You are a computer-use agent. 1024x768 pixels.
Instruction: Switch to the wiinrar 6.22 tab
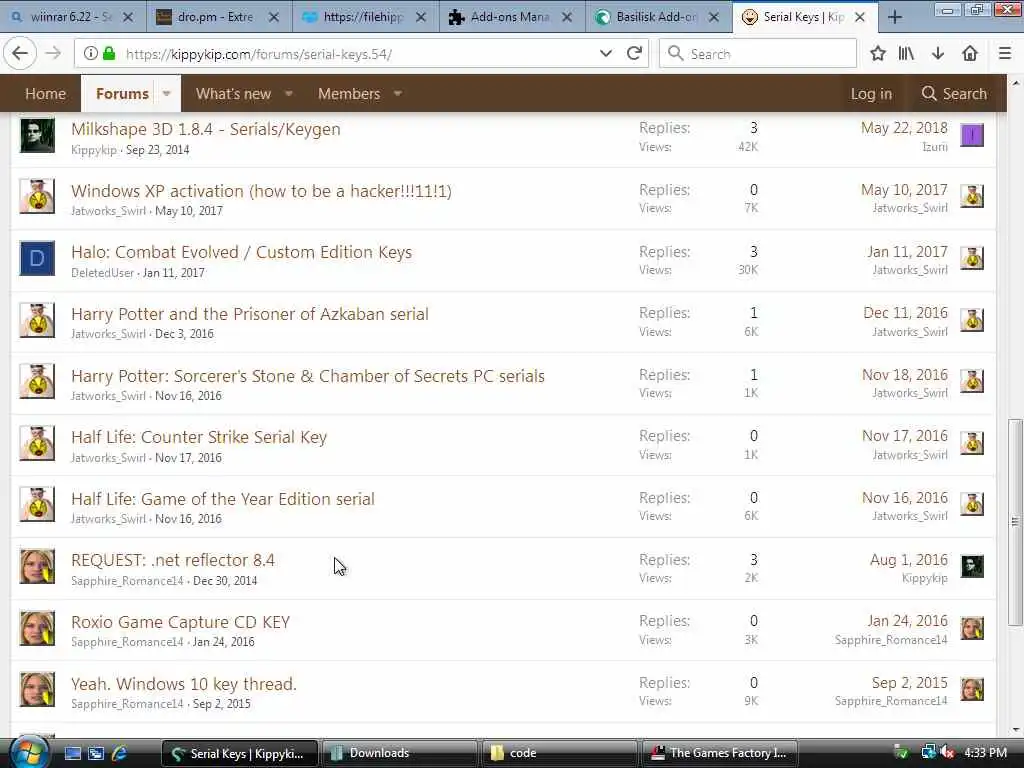pos(72,17)
